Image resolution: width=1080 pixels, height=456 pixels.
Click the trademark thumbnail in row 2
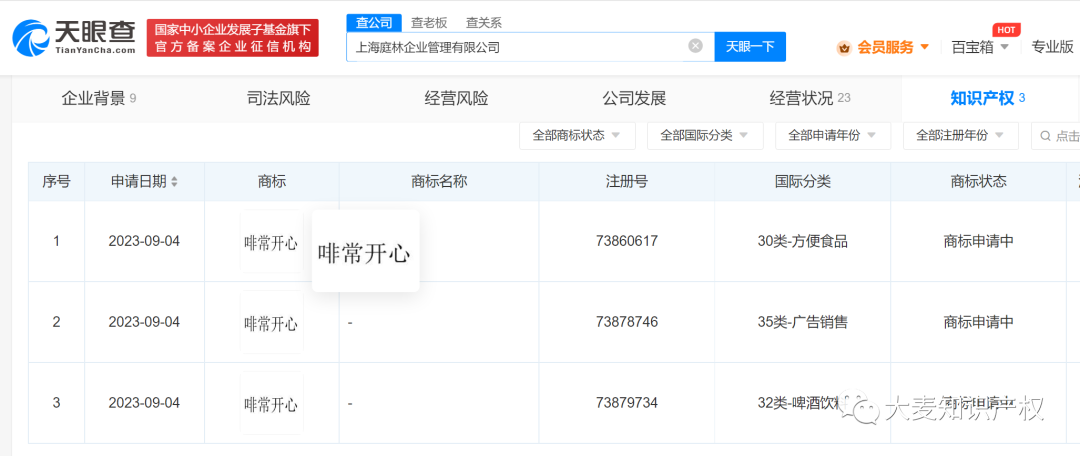(x=271, y=322)
